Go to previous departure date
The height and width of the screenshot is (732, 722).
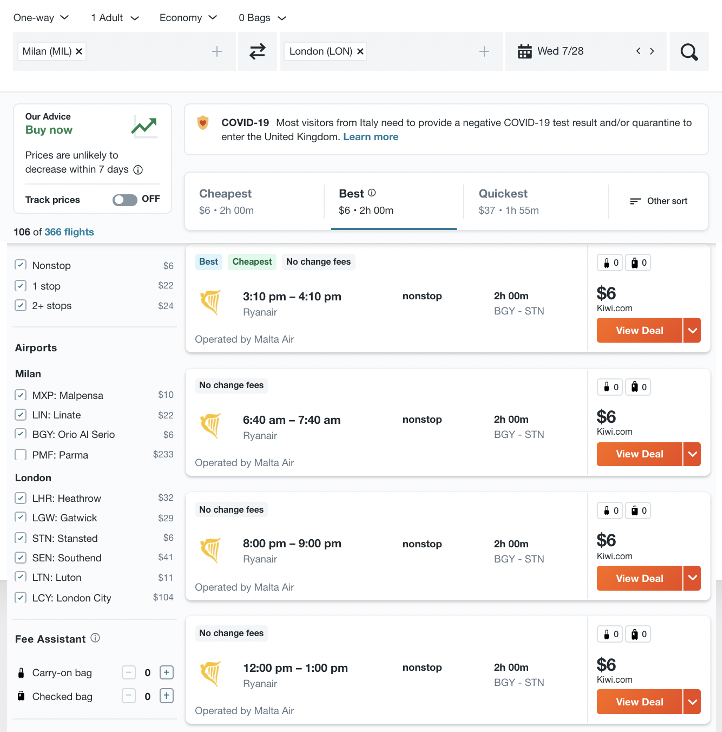tap(638, 51)
